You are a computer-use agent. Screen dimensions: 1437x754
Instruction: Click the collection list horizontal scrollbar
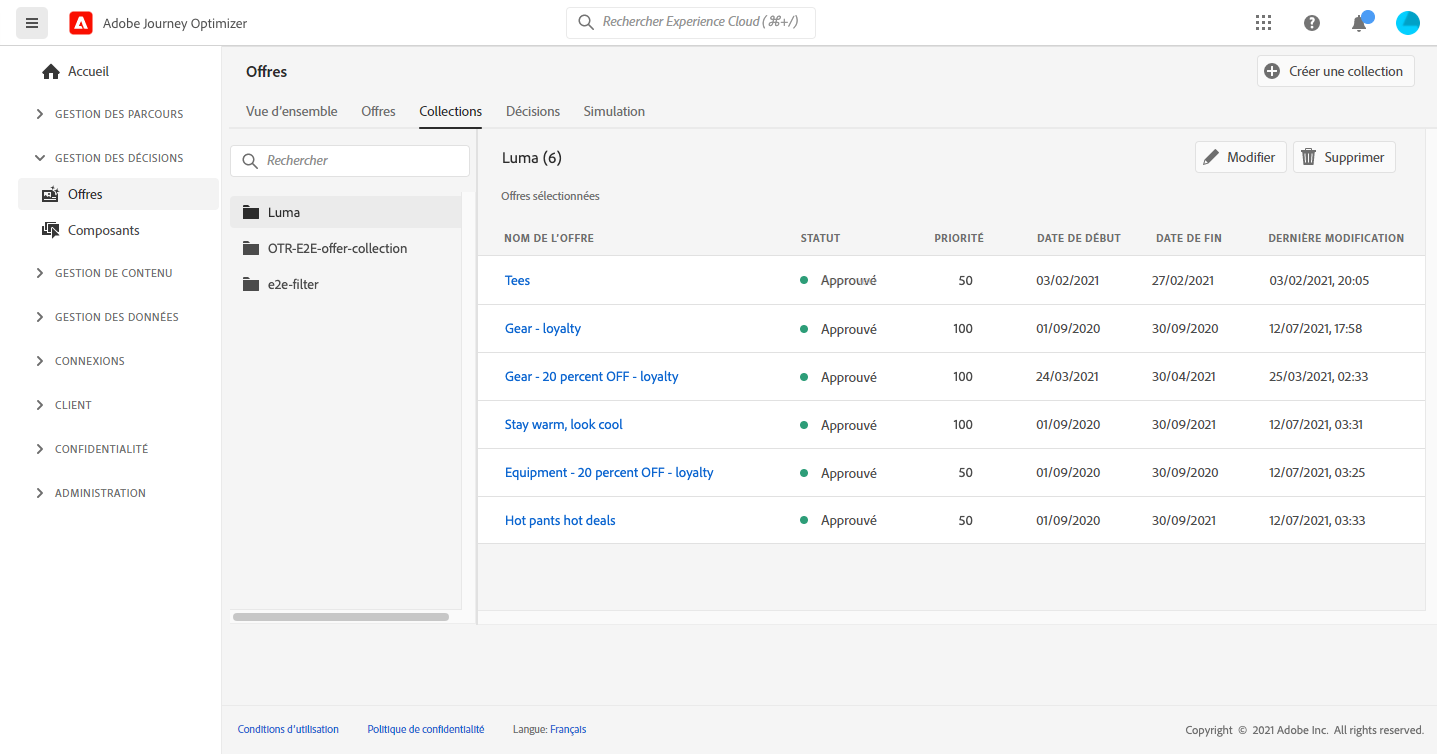[x=341, y=617]
